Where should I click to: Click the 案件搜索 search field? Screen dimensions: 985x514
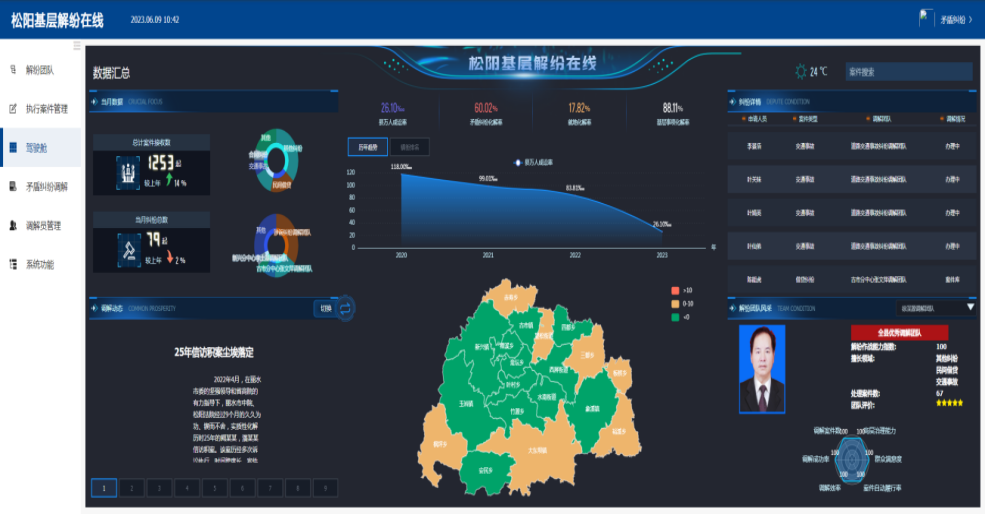pos(907,72)
